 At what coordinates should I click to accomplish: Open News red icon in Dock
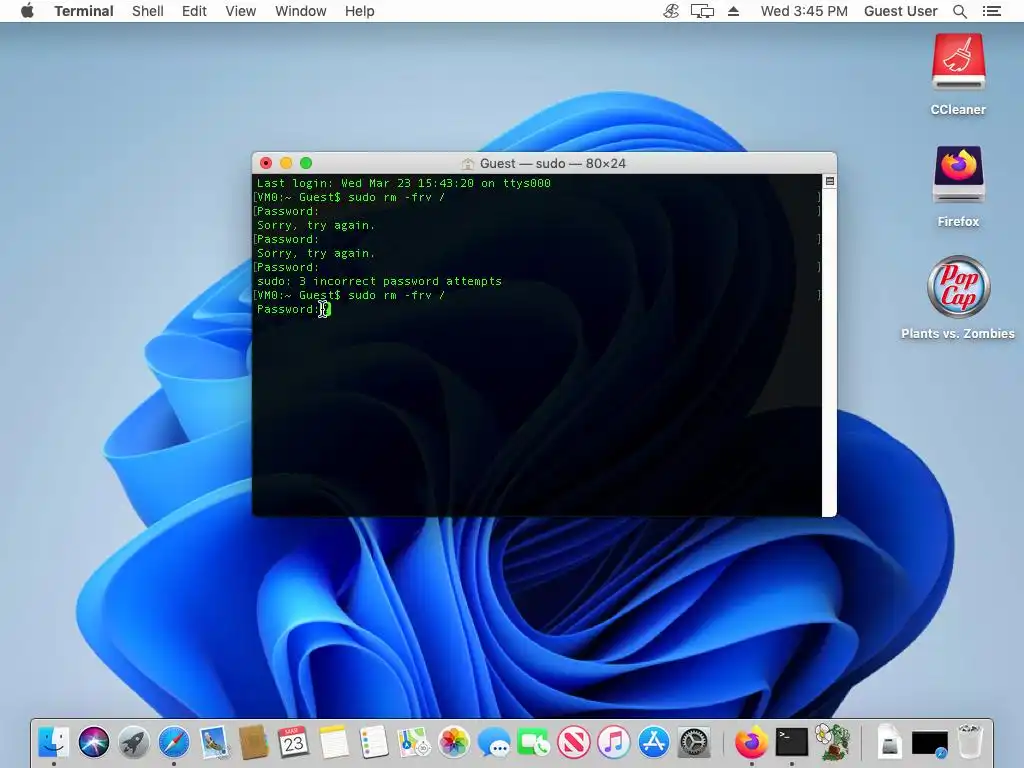pyautogui.click(x=573, y=743)
